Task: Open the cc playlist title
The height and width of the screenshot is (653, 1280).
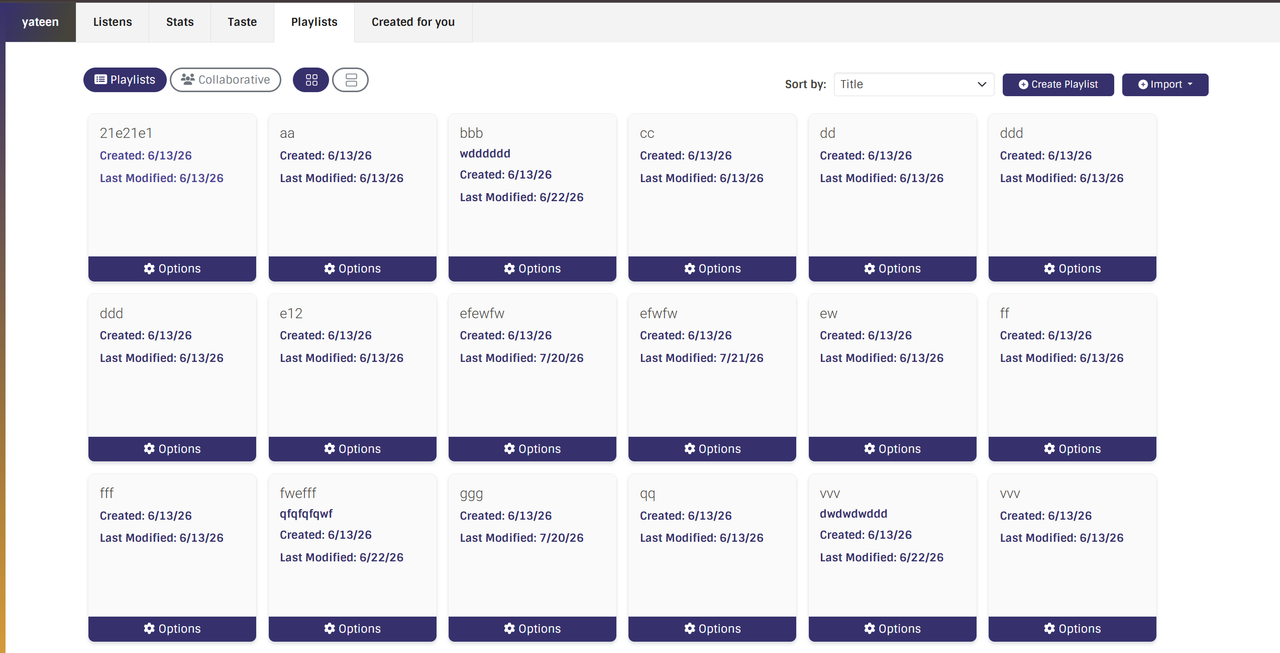Action: (647, 133)
